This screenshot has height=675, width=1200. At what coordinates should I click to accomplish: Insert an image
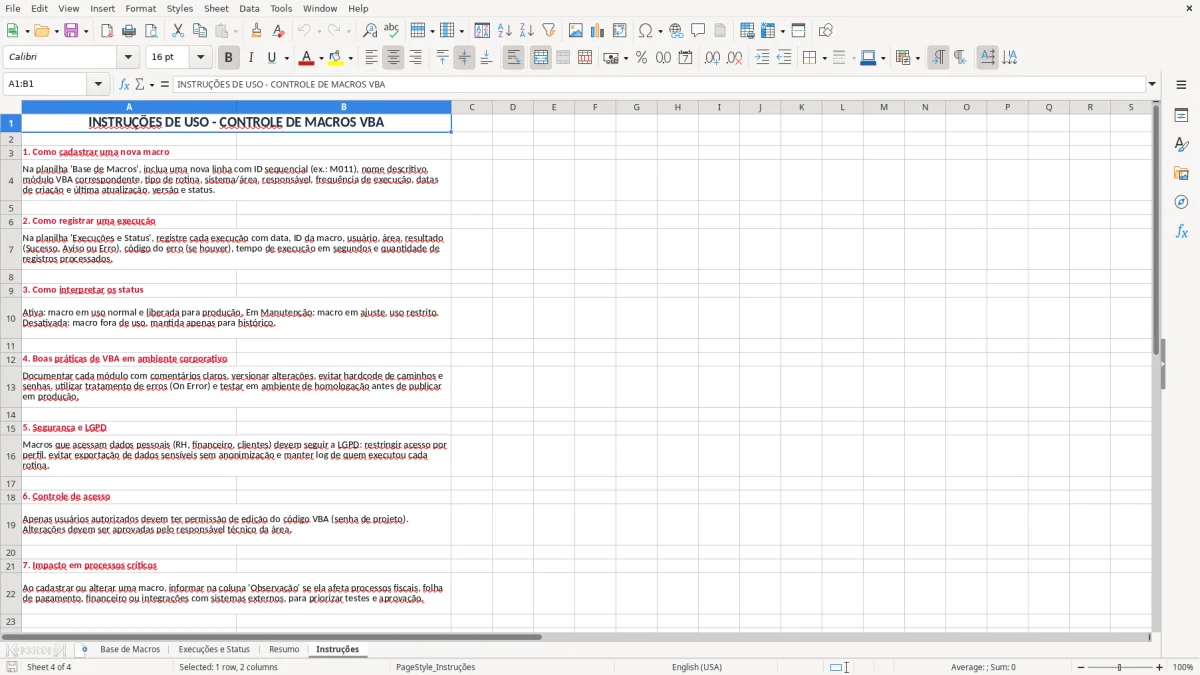pos(576,31)
